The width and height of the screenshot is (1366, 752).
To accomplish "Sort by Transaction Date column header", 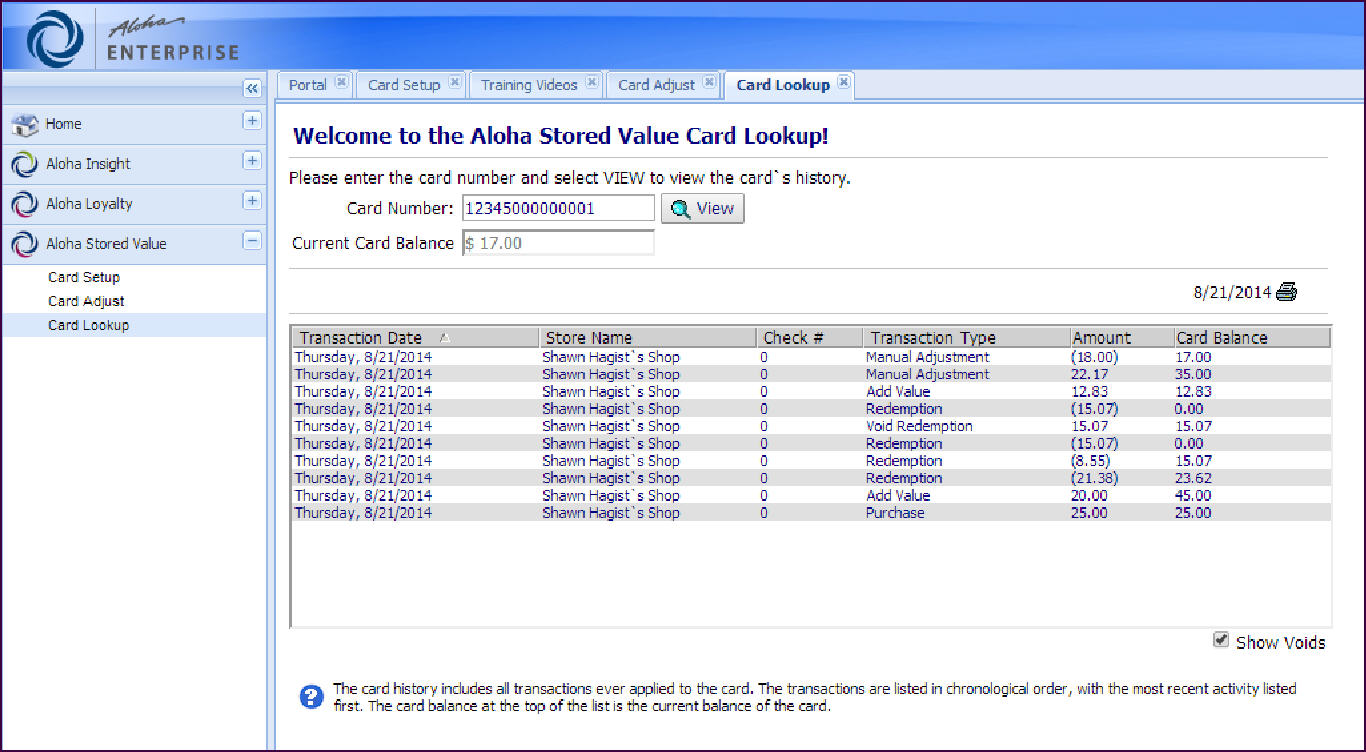I will click(415, 338).
